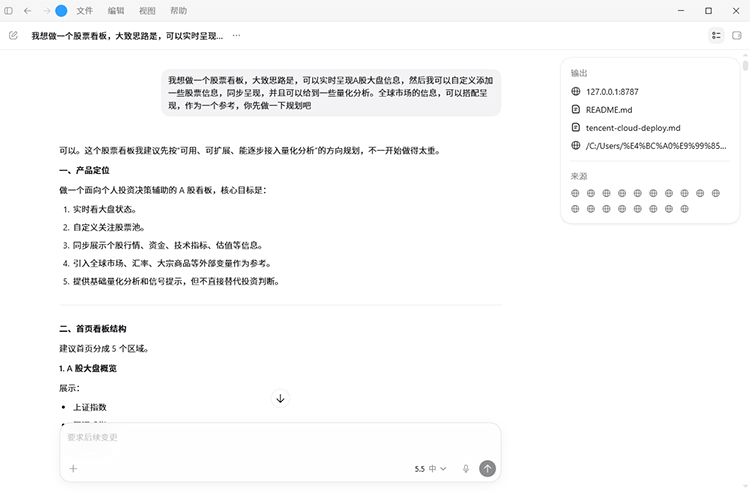Click the new chat edit icon
This screenshot has height=492, width=750.
pos(13,35)
